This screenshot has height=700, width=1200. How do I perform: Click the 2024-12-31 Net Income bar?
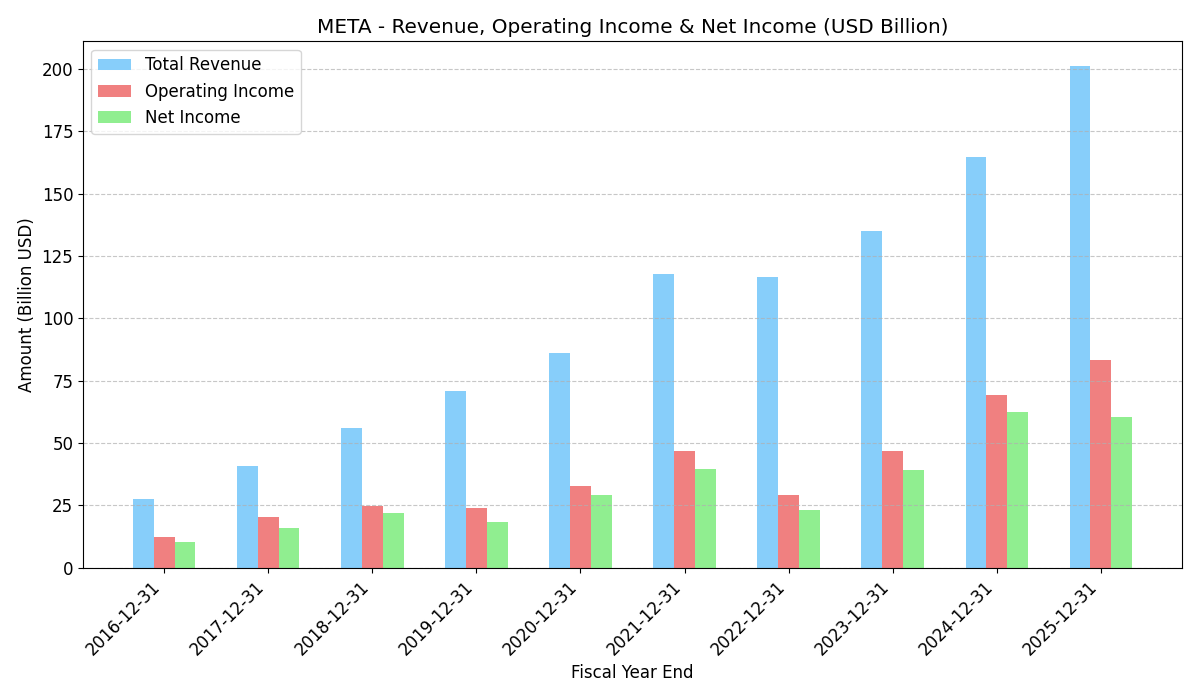[x=1017, y=490]
